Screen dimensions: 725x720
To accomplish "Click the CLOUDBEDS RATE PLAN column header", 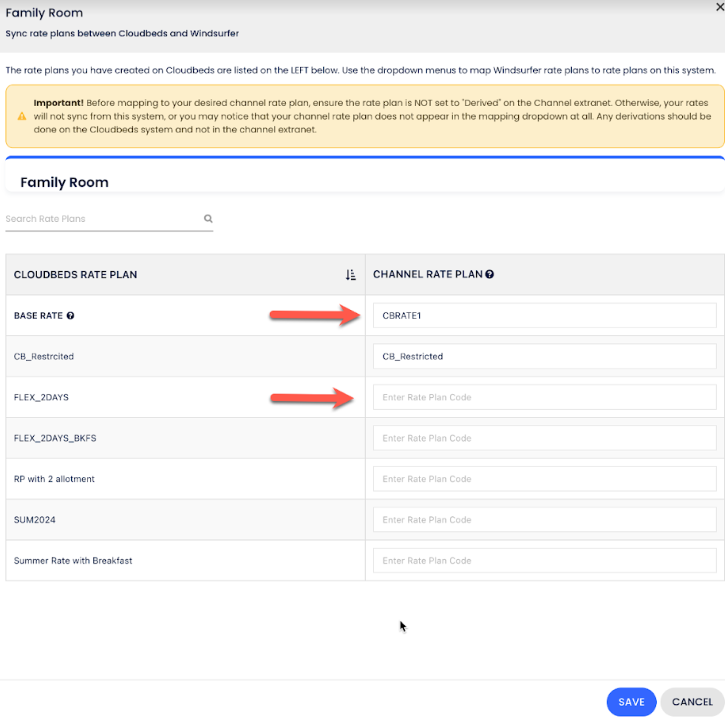I will click(x=75, y=275).
